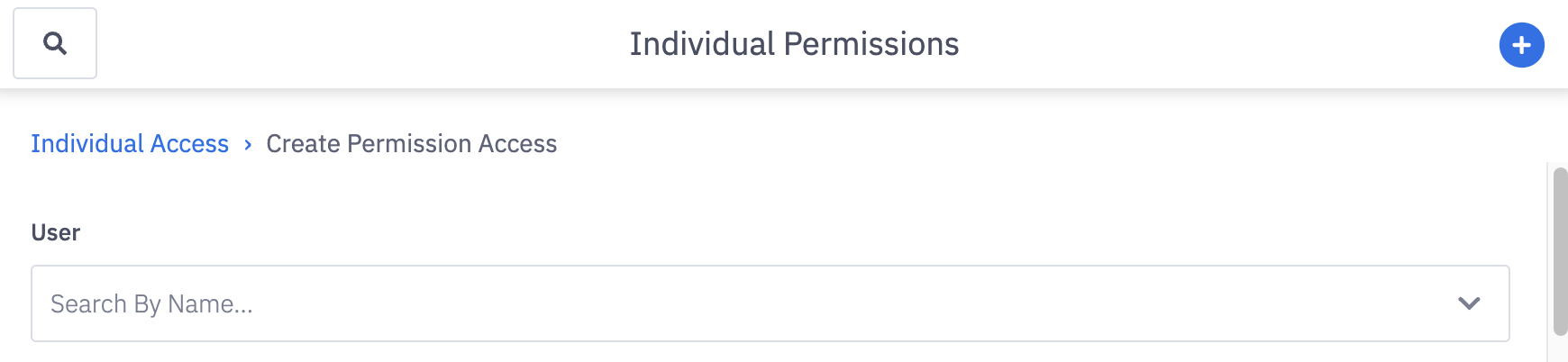Focus the Search By Name field
Viewport: 1568px width, 362px height.
pyautogui.click(x=721, y=303)
